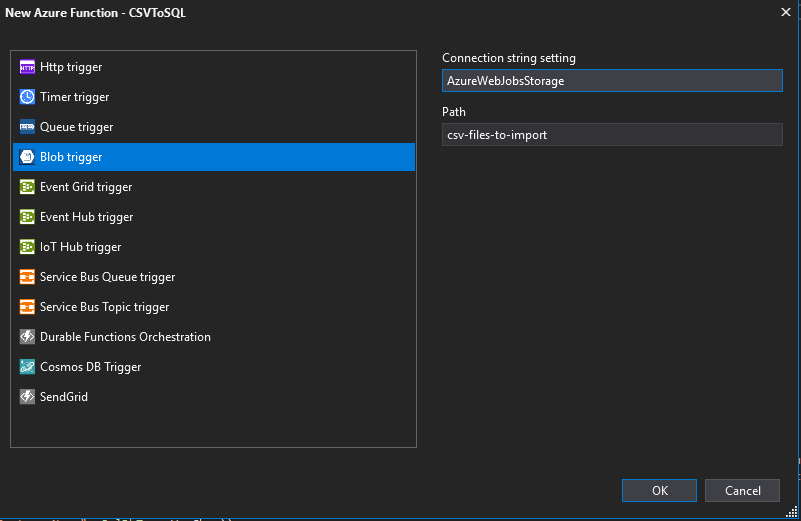Close the New Azure Function dialog

784,12
